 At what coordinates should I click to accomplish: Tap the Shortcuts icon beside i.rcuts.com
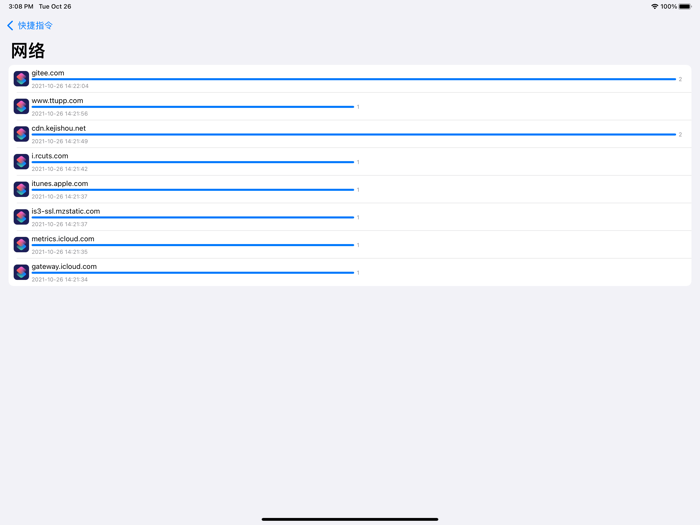tap(21, 161)
